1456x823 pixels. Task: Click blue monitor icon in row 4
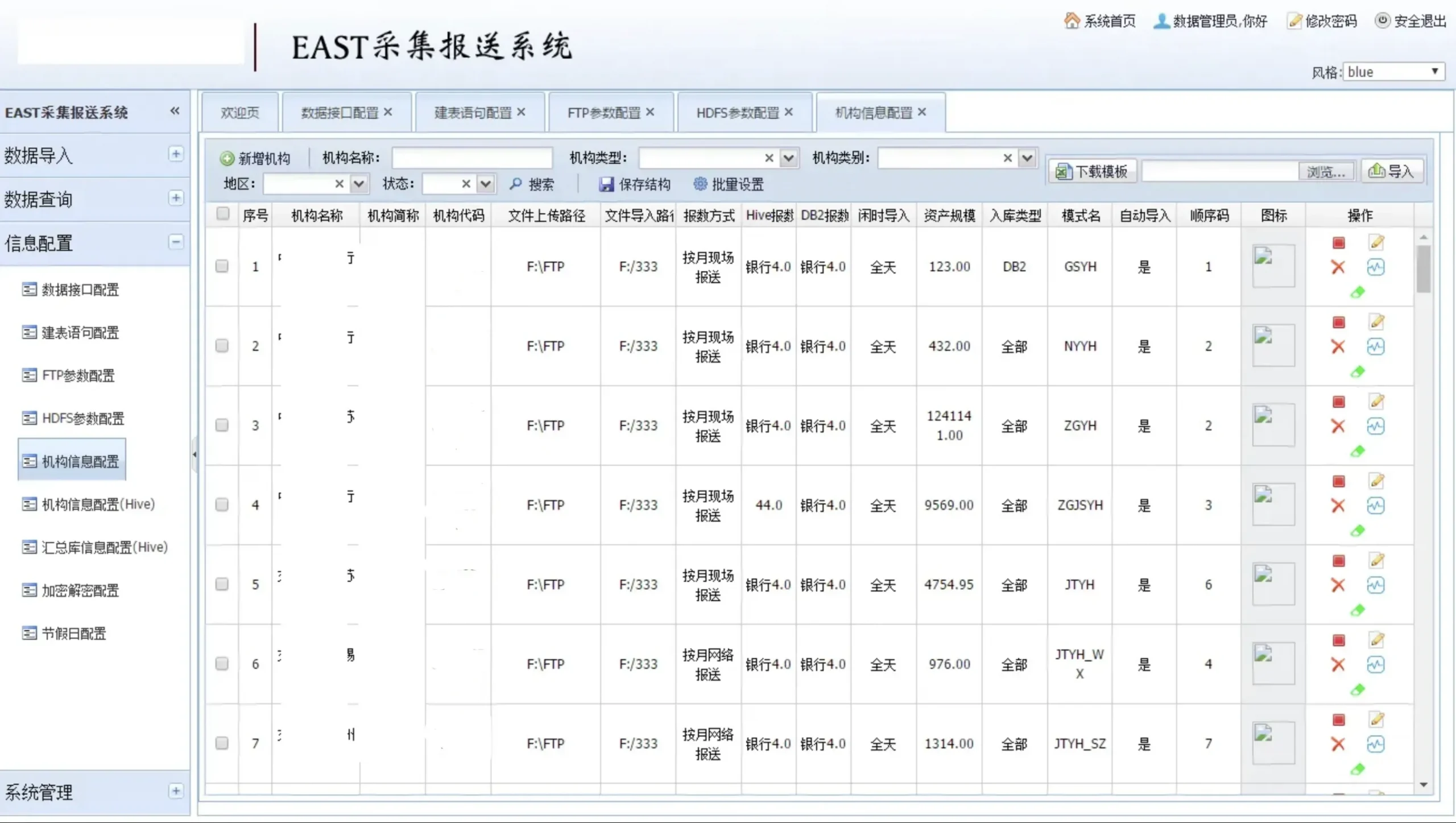tap(1376, 506)
